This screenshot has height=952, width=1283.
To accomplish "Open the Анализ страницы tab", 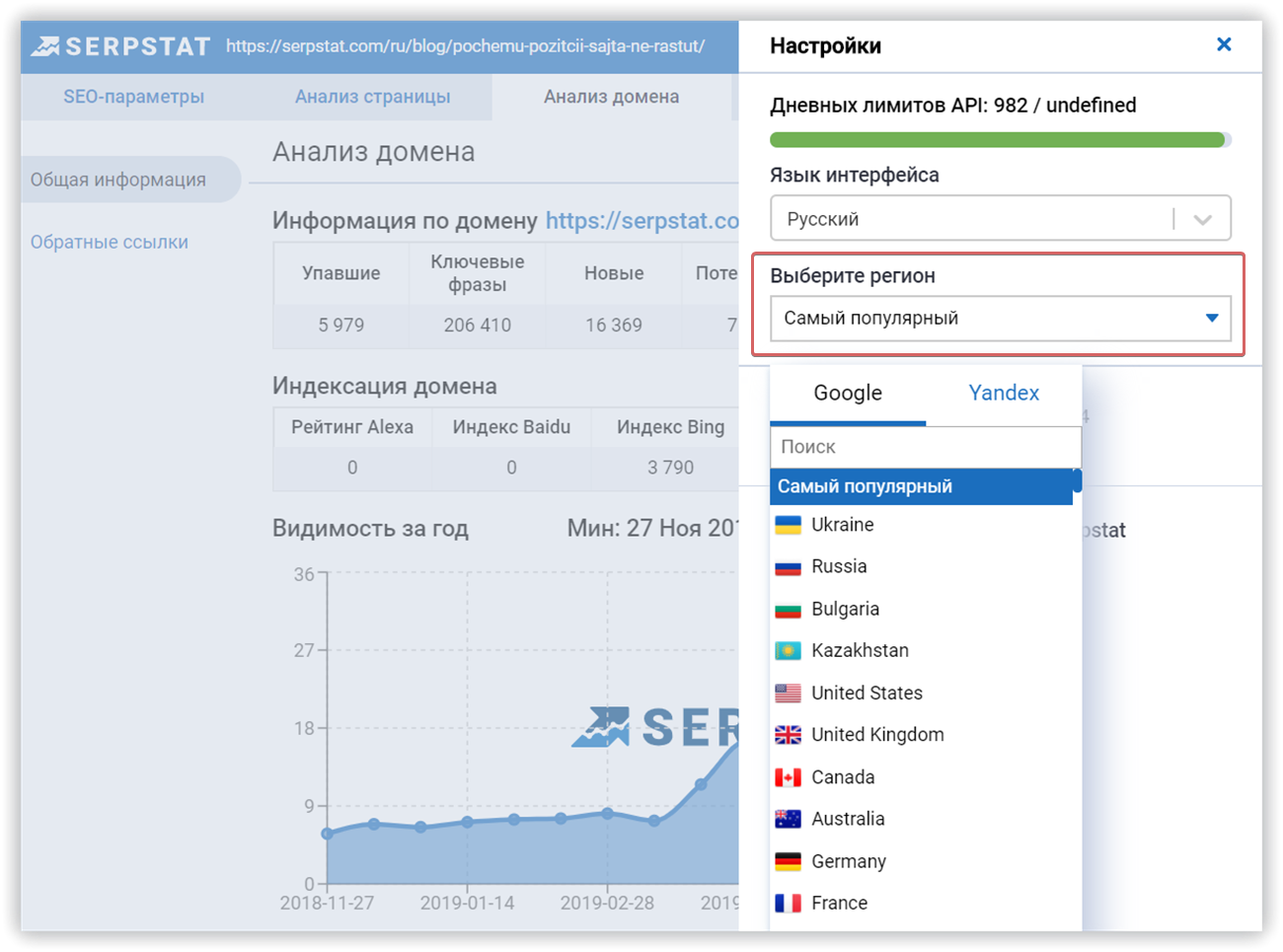I will pyautogui.click(x=373, y=97).
